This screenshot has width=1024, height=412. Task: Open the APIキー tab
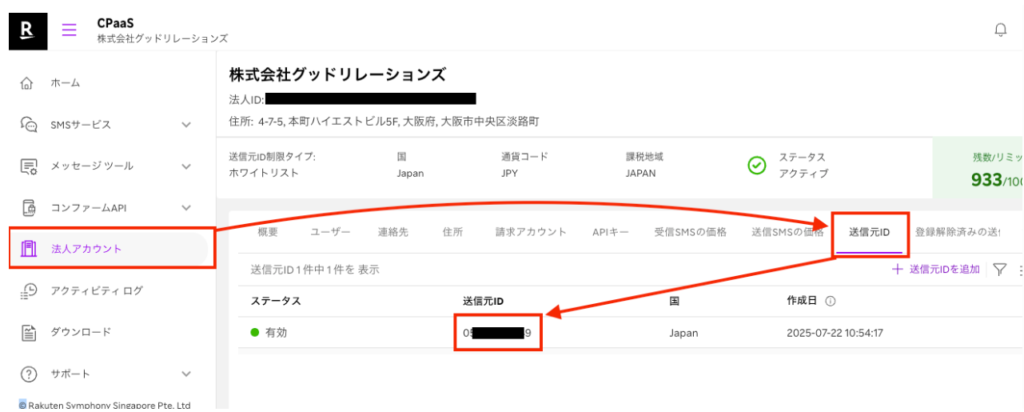tap(610, 232)
